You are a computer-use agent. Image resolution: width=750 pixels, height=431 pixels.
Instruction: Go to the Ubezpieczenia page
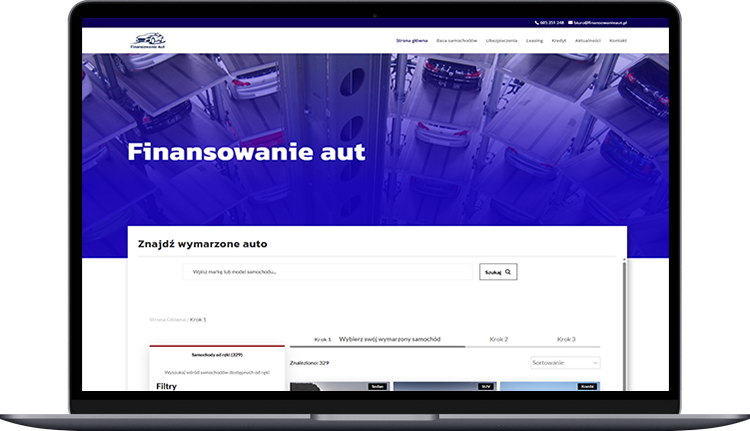(x=501, y=41)
